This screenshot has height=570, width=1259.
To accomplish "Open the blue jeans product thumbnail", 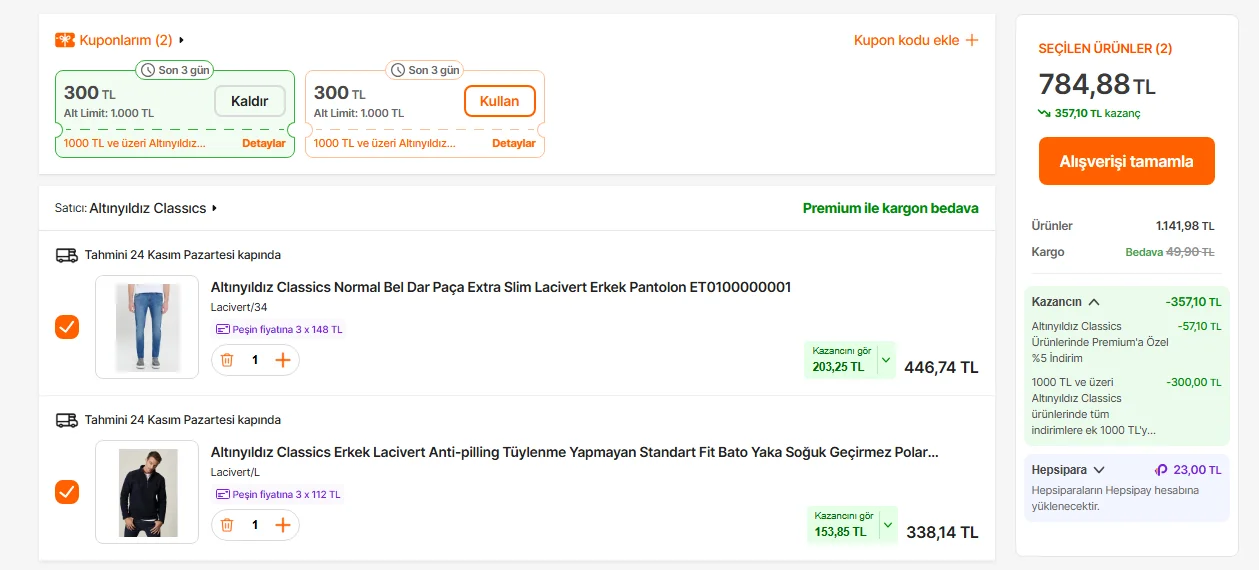I will pos(147,327).
